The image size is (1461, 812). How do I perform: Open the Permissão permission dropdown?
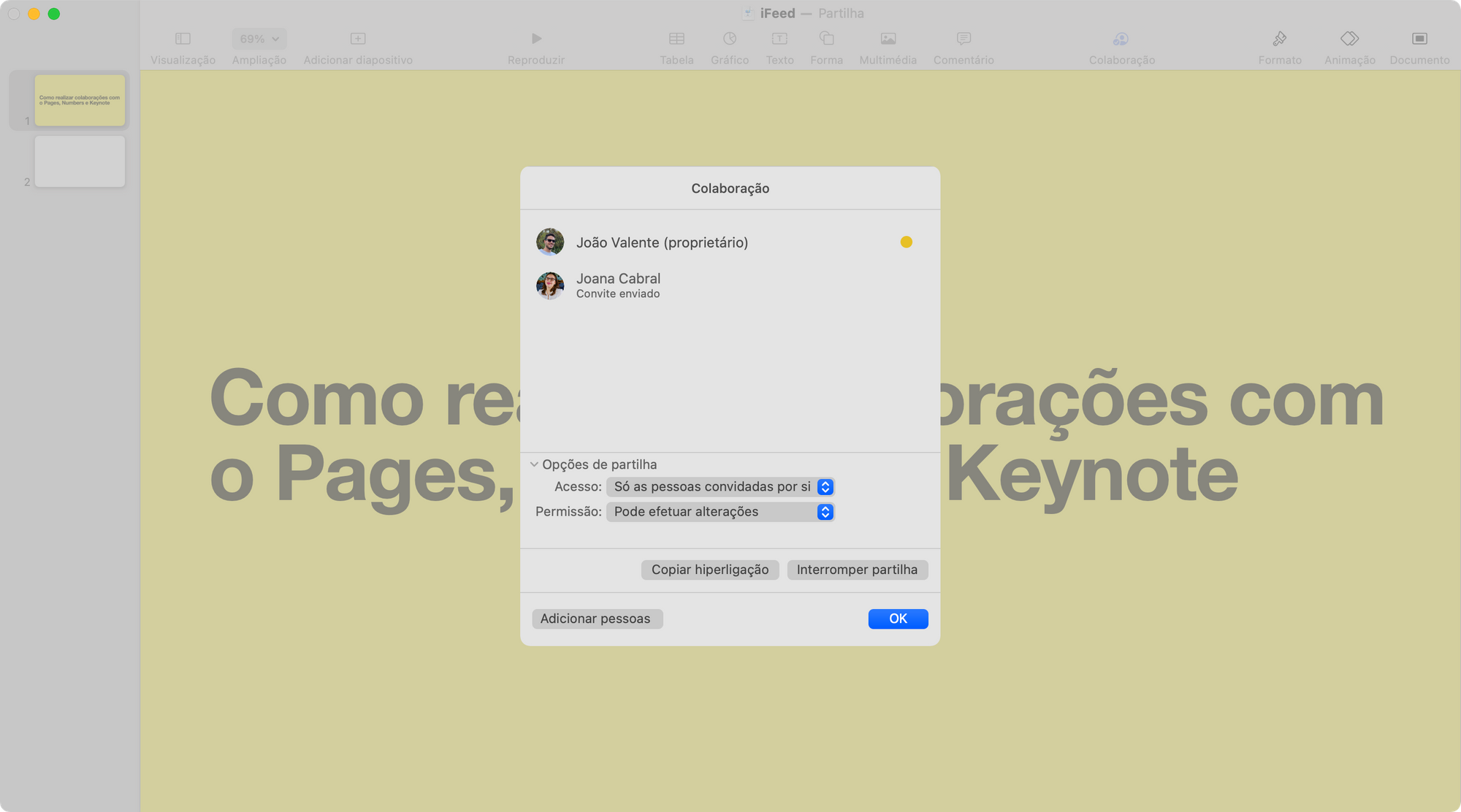point(720,512)
